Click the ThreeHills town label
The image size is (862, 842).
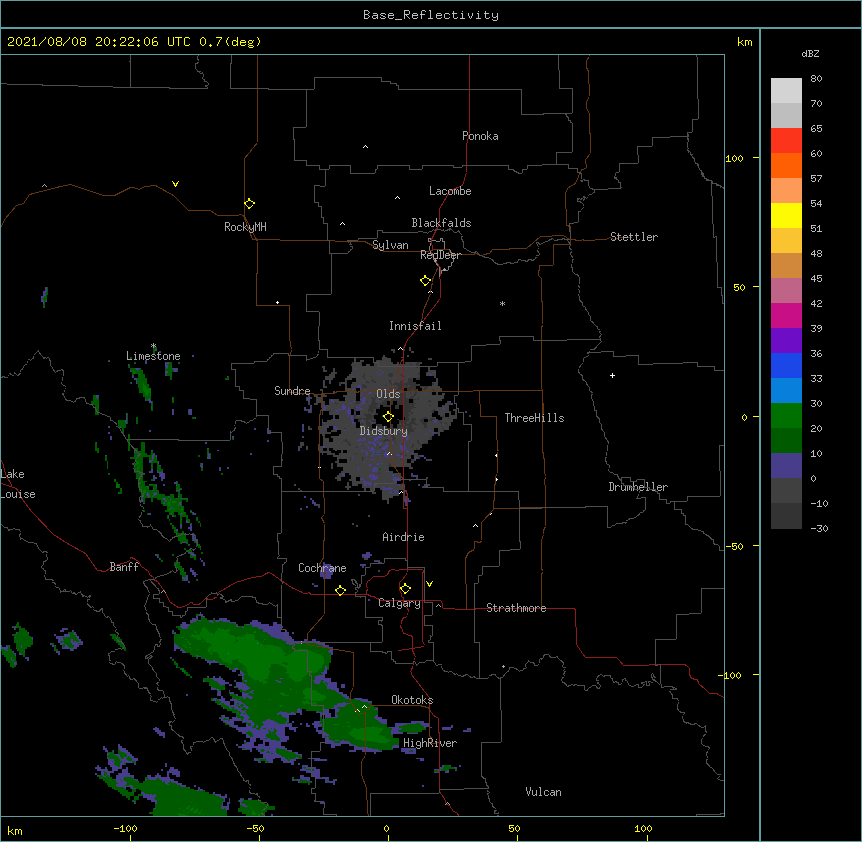(x=534, y=418)
